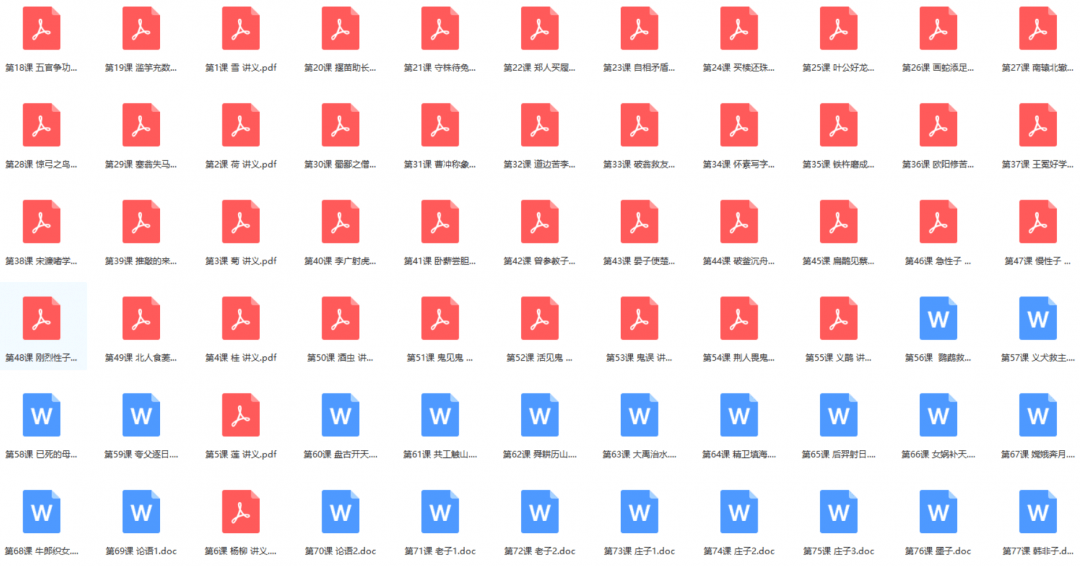This screenshot has height=566, width=1080.
Task: Open the 第69课 论语1.doc icon
Action: (x=141, y=511)
